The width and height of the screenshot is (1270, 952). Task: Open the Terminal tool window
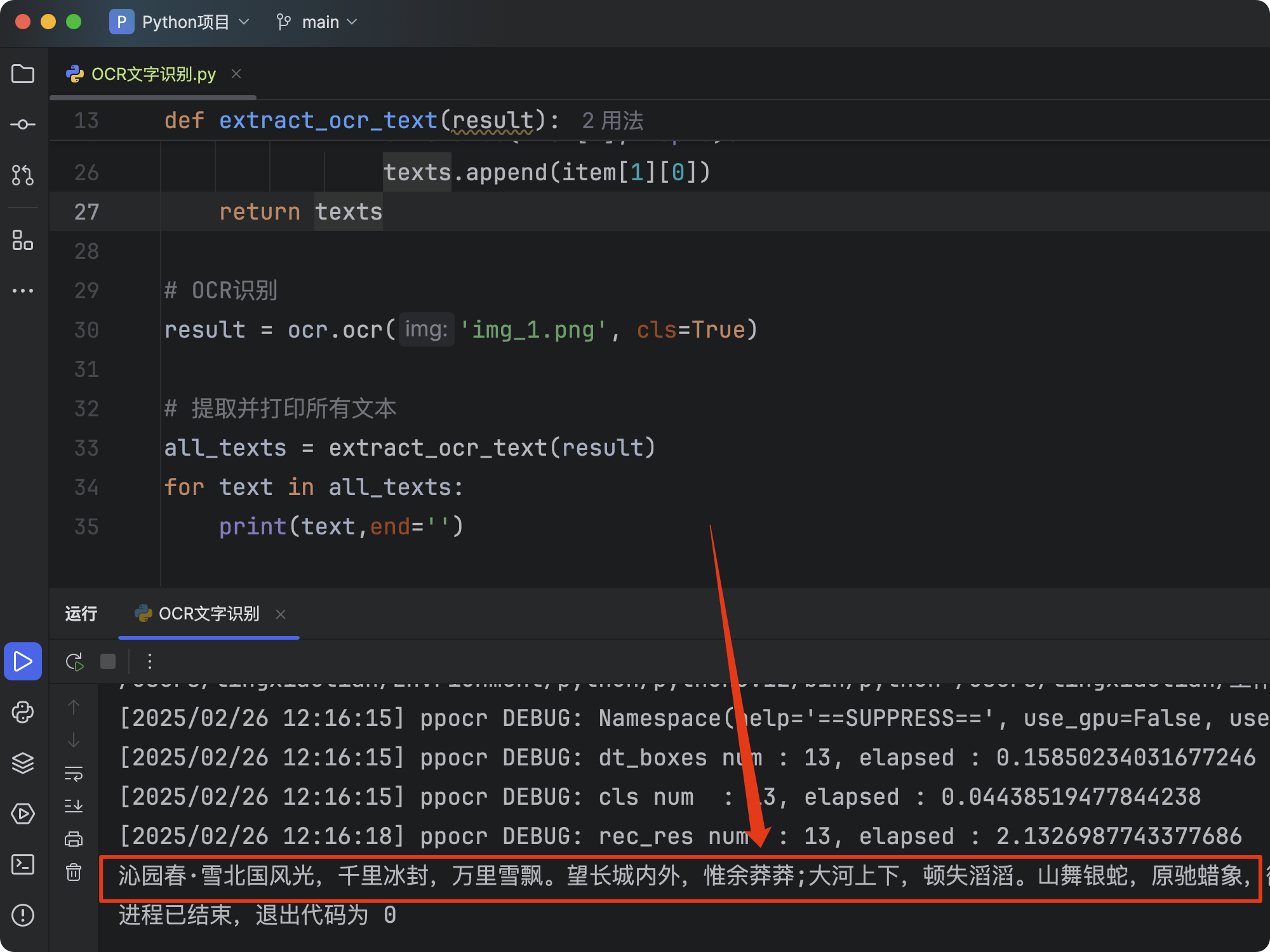[23, 864]
